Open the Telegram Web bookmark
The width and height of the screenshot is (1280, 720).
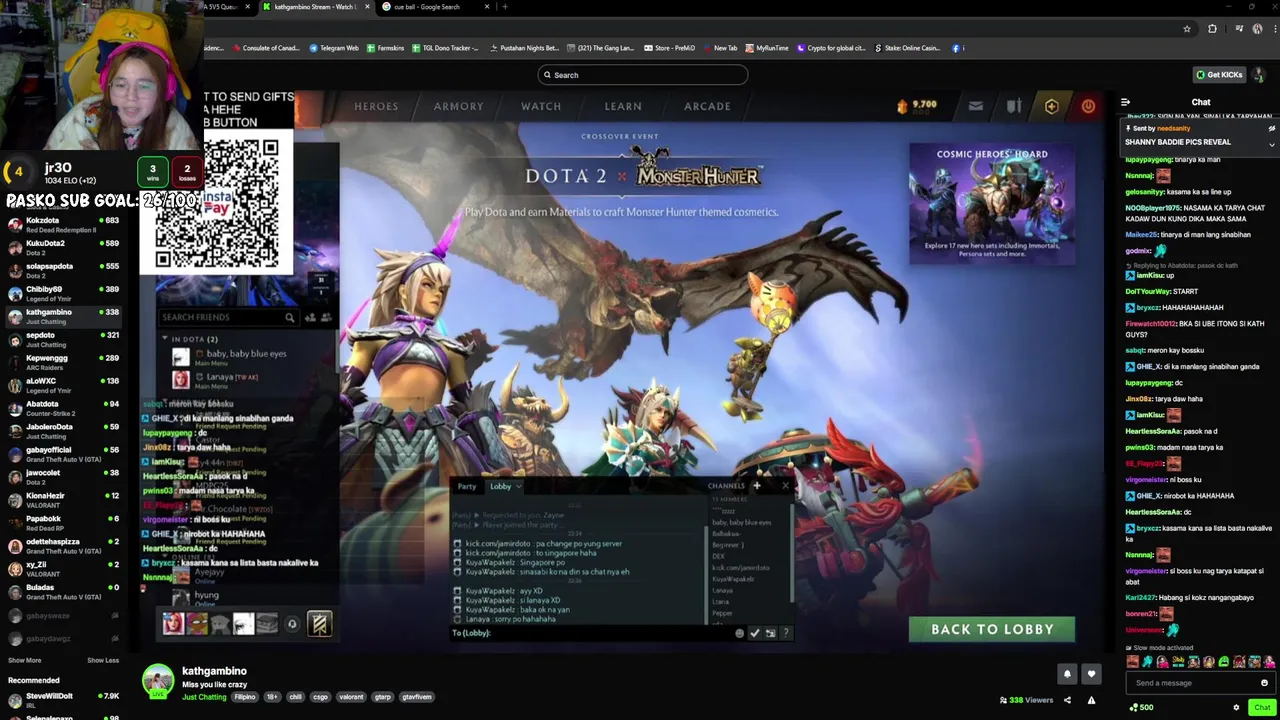pos(334,48)
